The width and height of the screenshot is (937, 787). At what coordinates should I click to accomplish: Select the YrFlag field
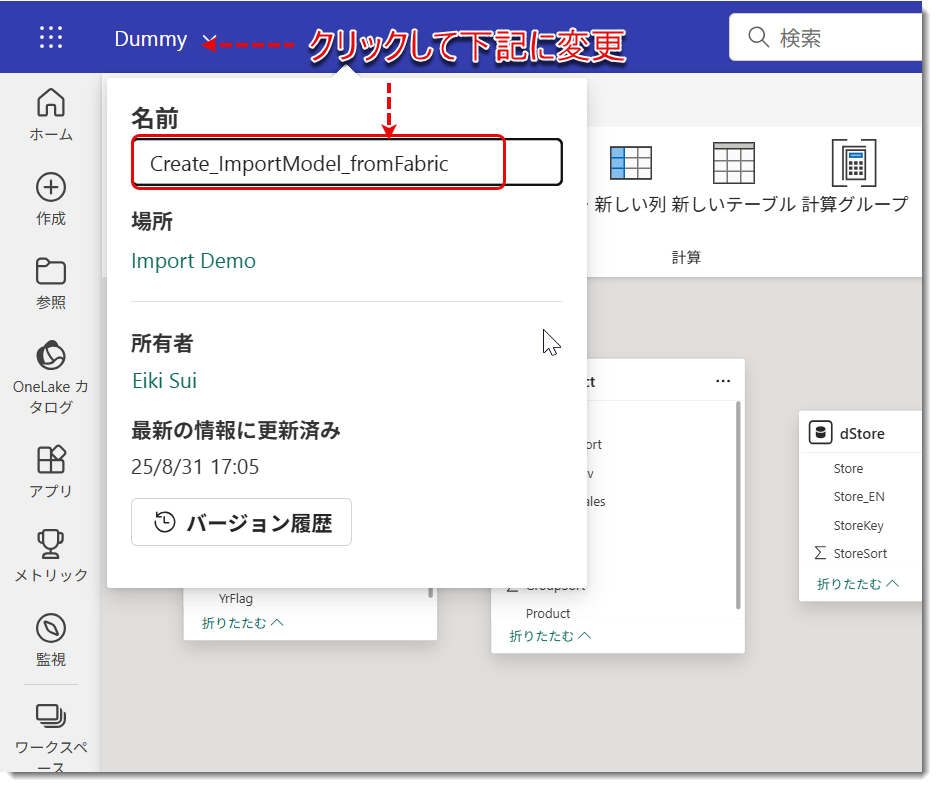click(235, 598)
